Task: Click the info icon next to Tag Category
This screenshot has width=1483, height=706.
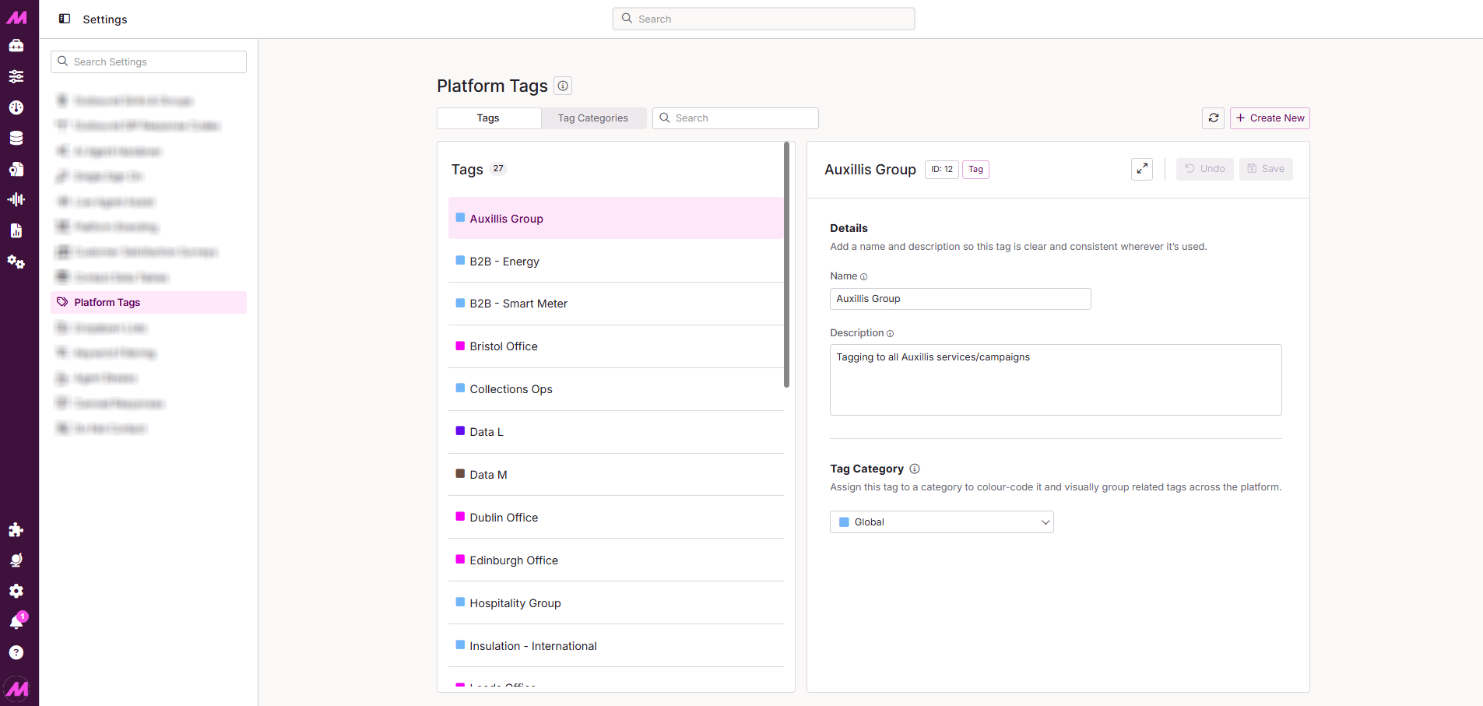Action: coord(914,469)
